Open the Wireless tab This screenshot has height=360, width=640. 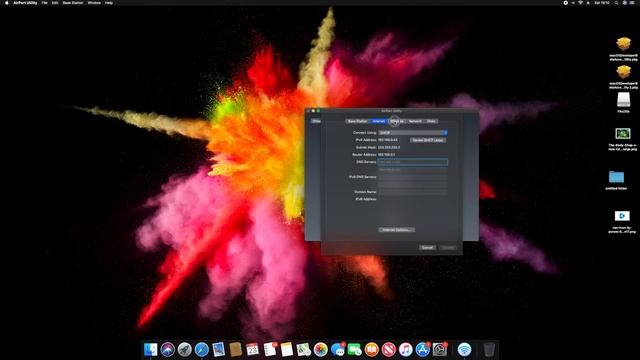coord(397,121)
